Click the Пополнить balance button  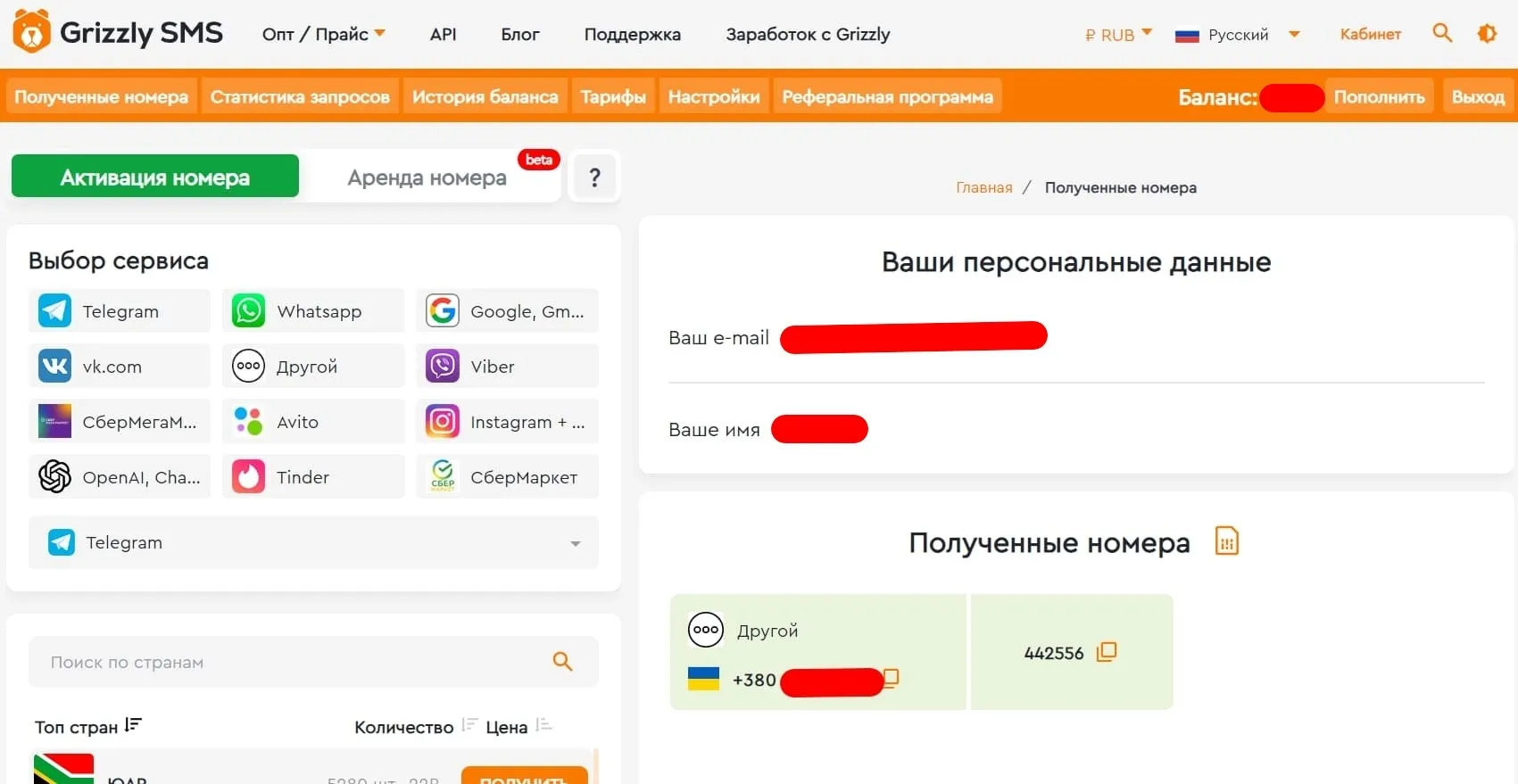pyautogui.click(x=1379, y=96)
